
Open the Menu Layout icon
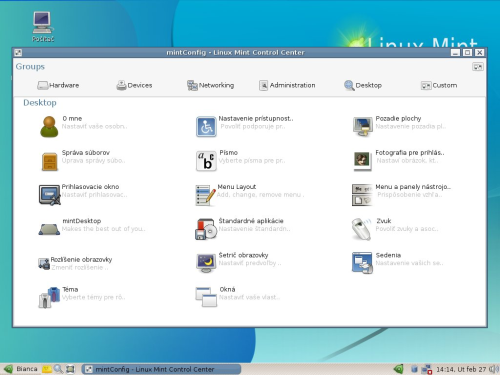click(x=205, y=195)
